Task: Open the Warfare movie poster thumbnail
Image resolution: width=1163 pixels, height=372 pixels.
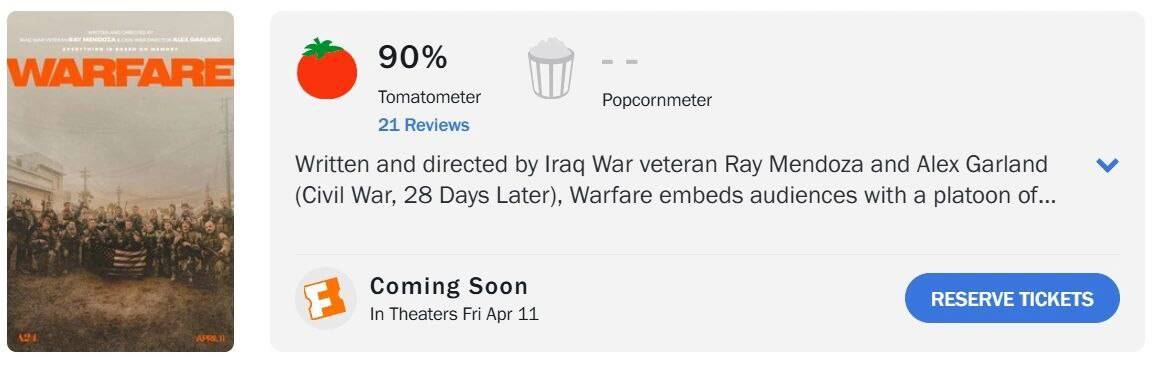Action: coord(120,181)
